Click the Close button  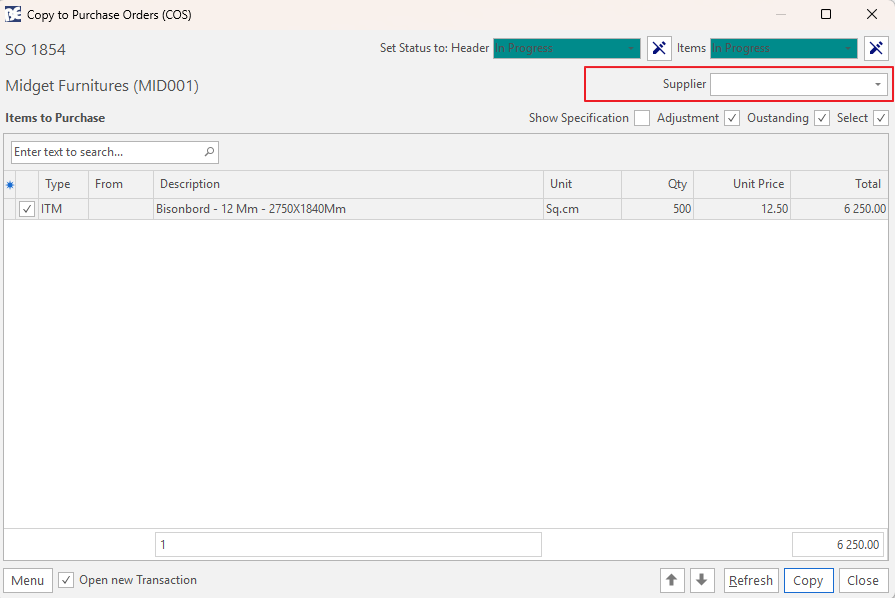[x=863, y=580]
